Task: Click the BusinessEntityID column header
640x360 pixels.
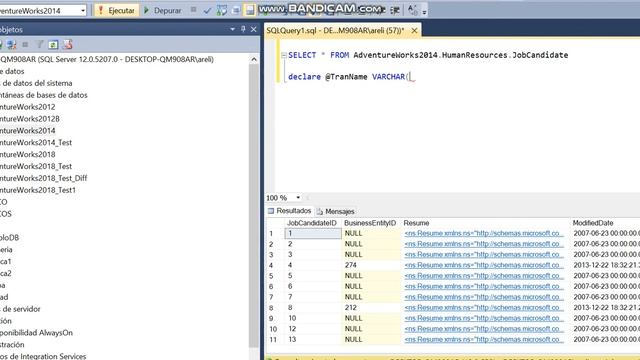Action: [x=370, y=223]
